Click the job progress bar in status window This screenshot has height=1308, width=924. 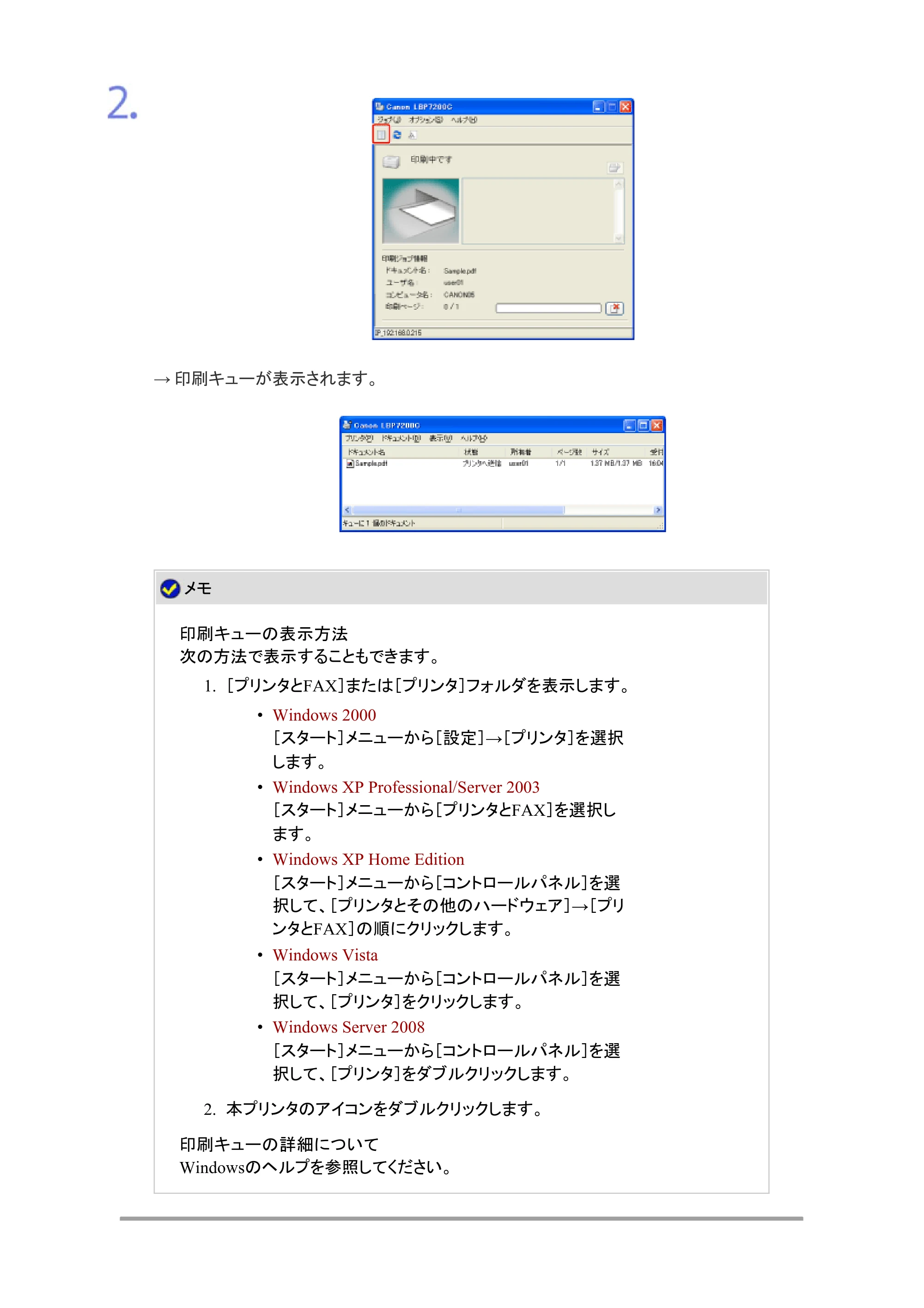[548, 308]
